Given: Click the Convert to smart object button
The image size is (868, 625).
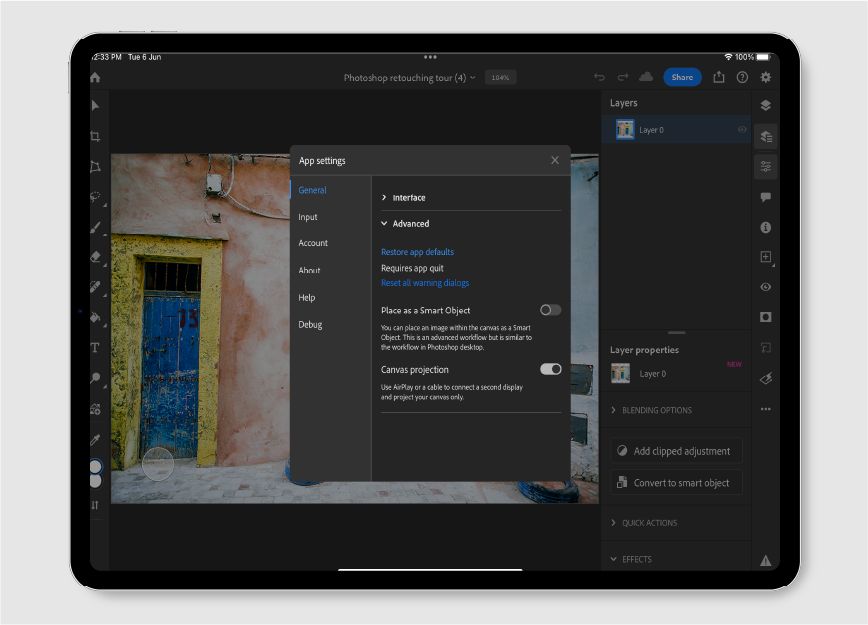Looking at the screenshot, I should tap(675, 482).
